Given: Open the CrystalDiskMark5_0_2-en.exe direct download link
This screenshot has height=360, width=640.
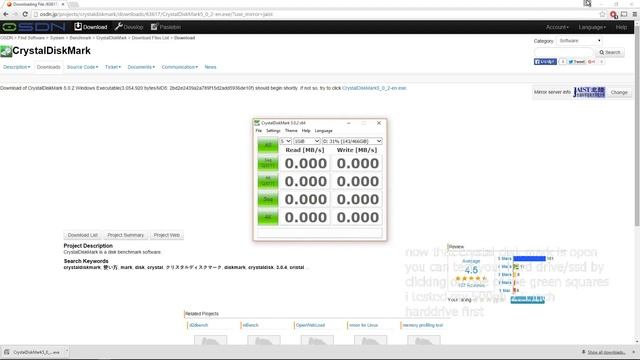Looking at the screenshot, I should 374,88.
